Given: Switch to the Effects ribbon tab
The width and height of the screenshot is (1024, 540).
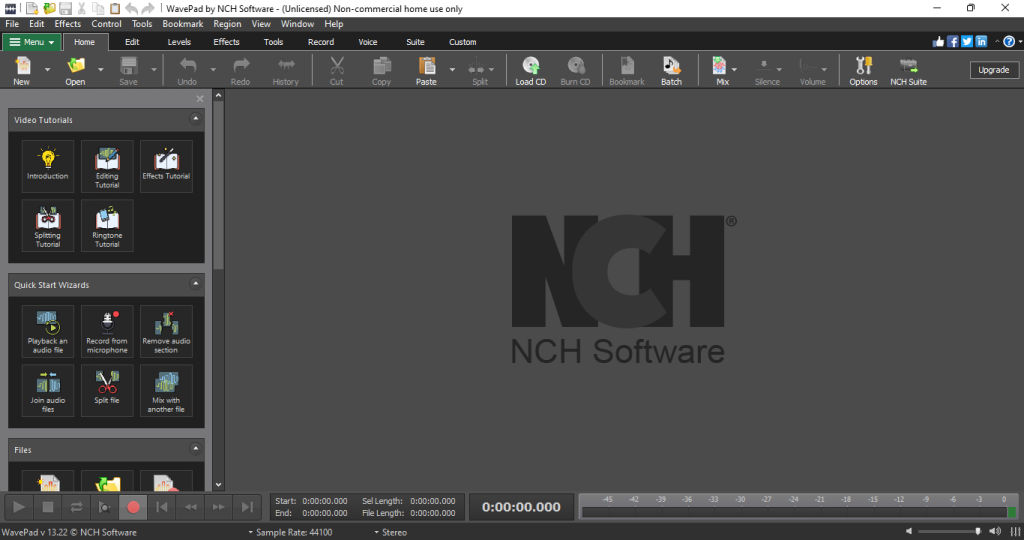Looking at the screenshot, I should pos(226,42).
